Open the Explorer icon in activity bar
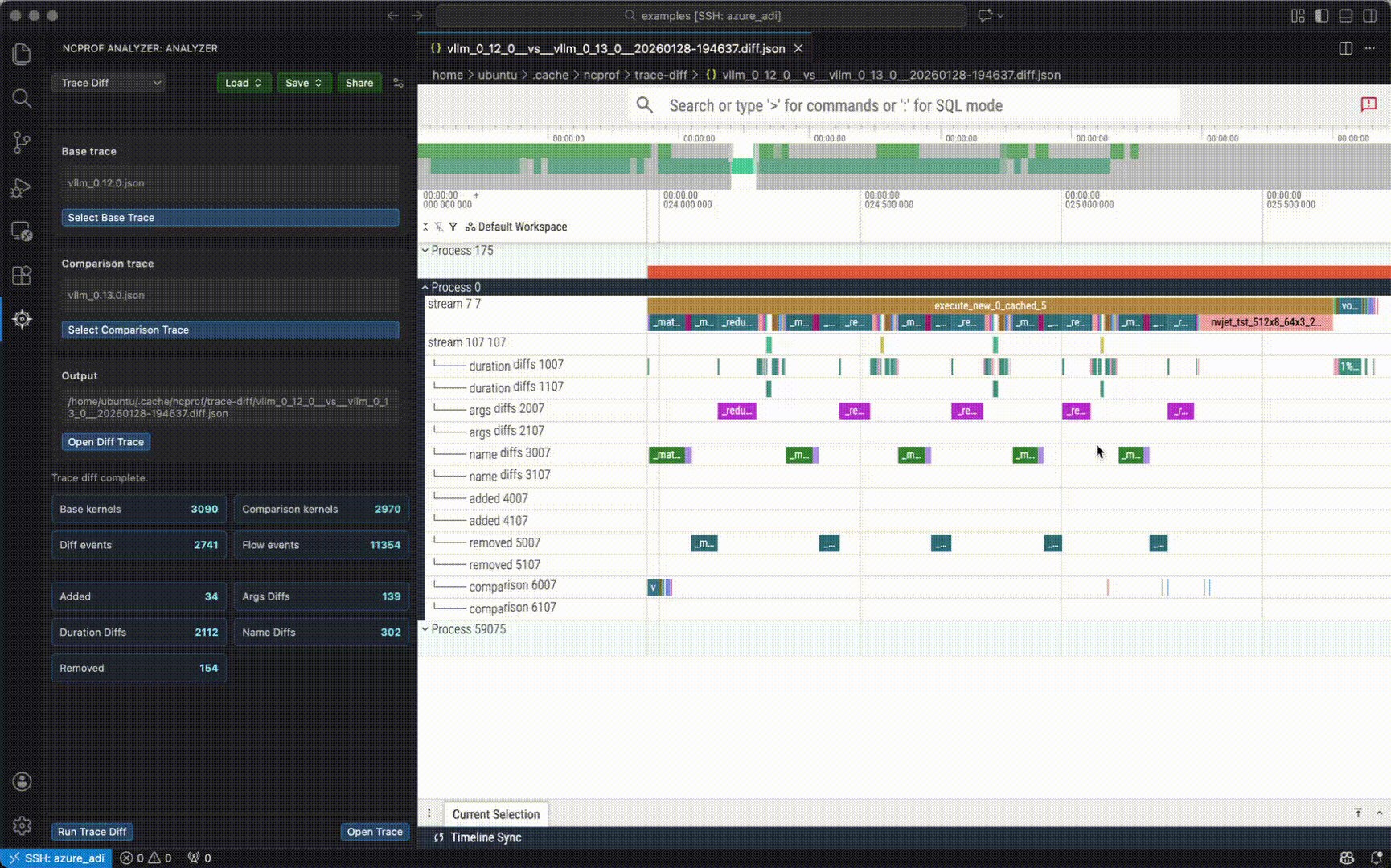The image size is (1391, 868). 22,54
